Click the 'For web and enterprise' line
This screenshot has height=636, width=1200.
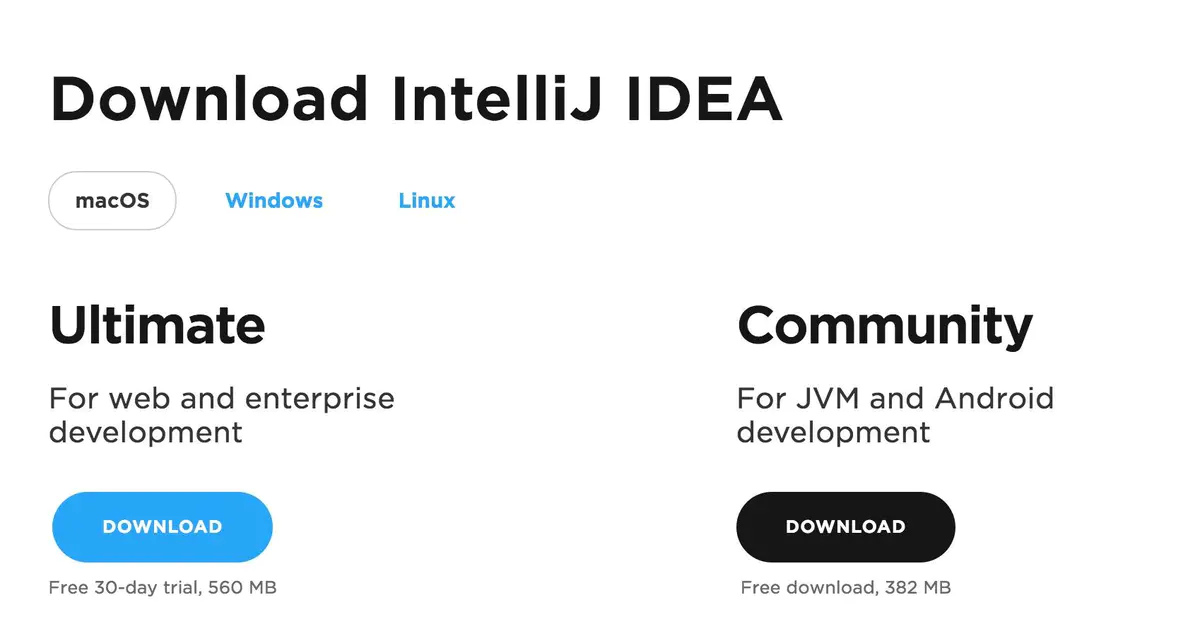[x=222, y=398]
